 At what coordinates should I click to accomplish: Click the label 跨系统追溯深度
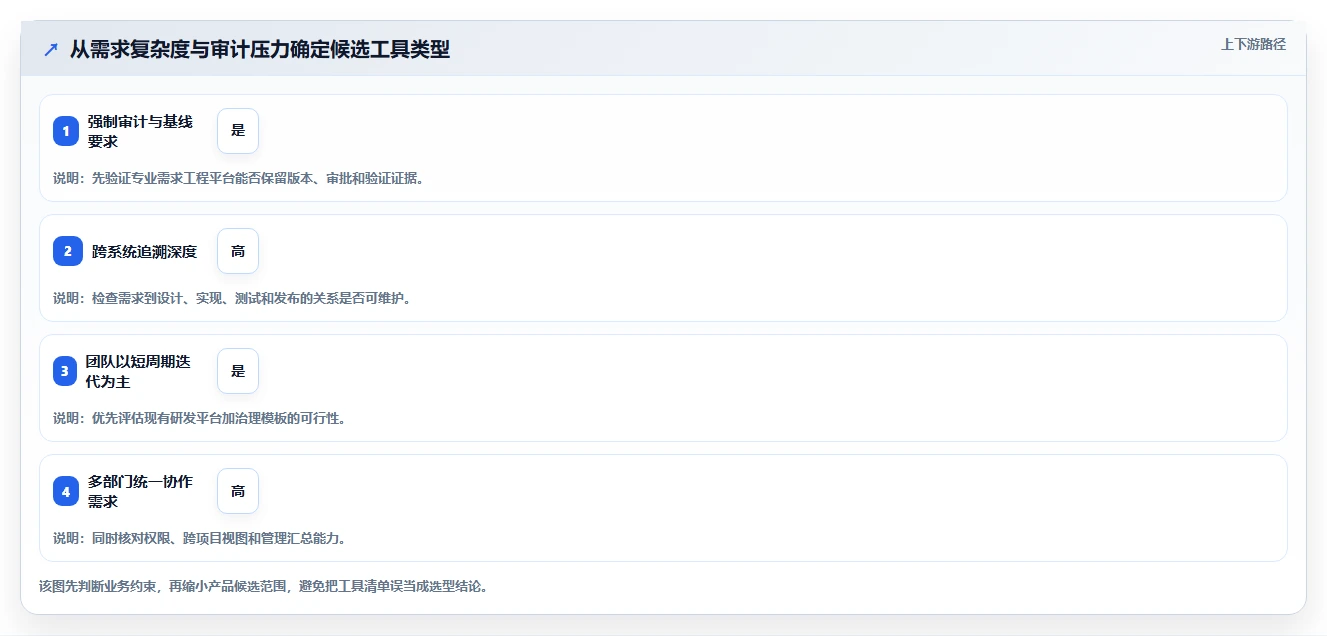click(x=145, y=251)
